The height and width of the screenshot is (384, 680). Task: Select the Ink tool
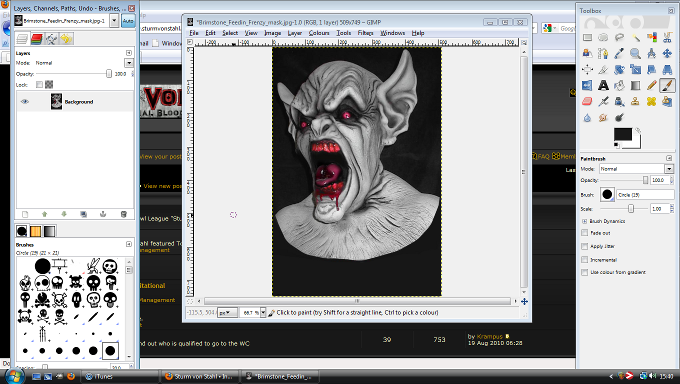tap(619, 102)
